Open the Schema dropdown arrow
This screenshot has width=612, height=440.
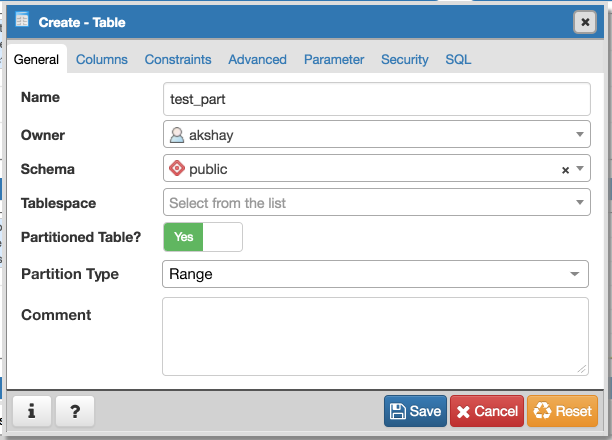click(580, 170)
